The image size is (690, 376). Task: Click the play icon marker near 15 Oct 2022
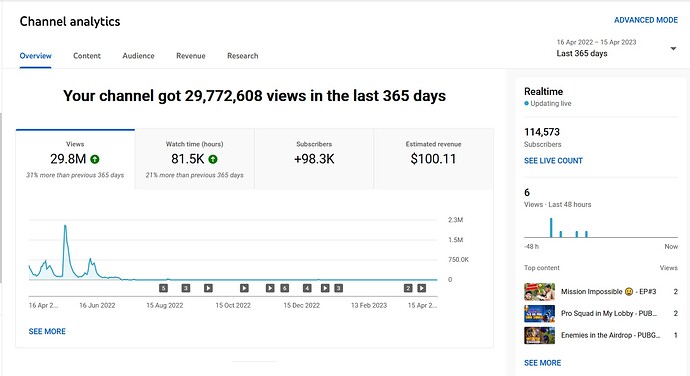tap(244, 288)
